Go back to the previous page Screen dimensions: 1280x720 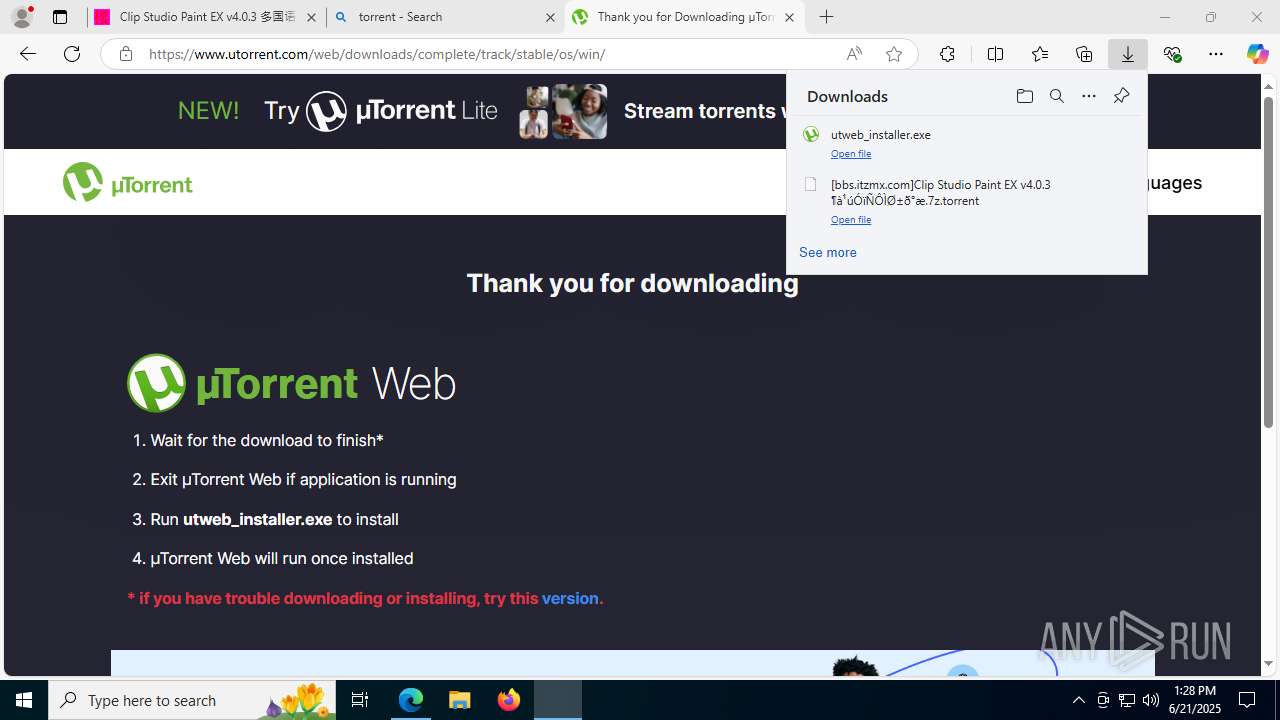tap(27, 54)
